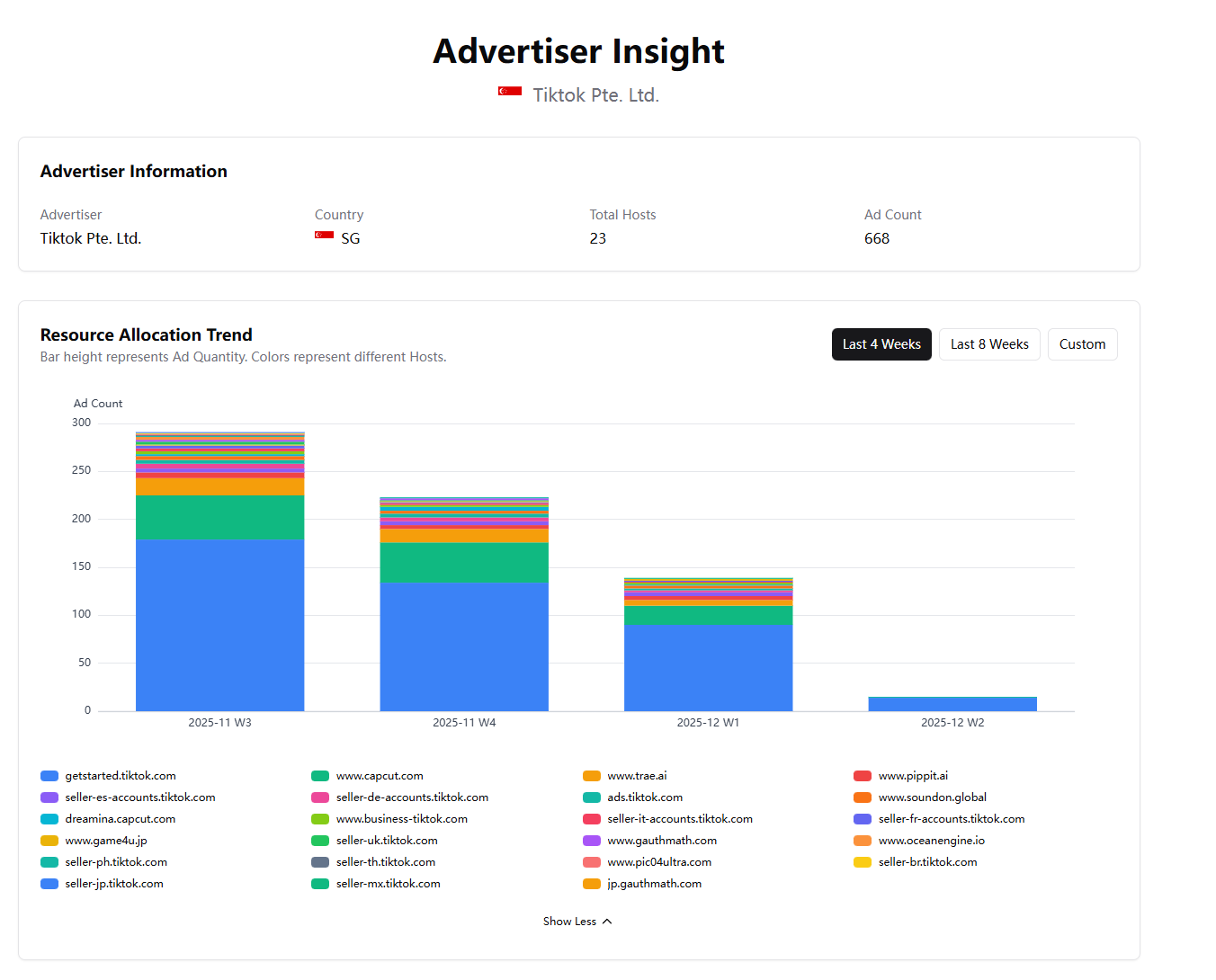This screenshot has height=980, width=1216.
Task: Click the blue segment of the 2025-12 W1 bar
Action: pyautogui.click(x=709, y=668)
